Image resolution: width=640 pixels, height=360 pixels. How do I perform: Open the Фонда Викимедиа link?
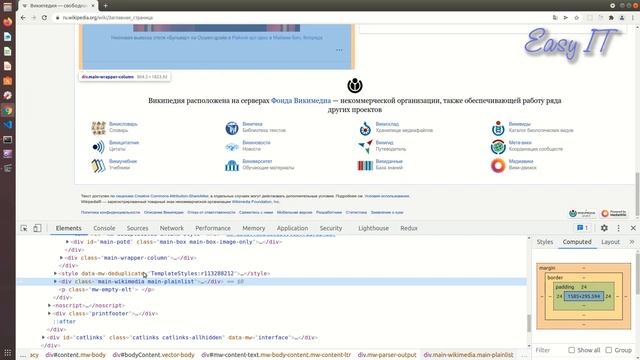point(301,100)
